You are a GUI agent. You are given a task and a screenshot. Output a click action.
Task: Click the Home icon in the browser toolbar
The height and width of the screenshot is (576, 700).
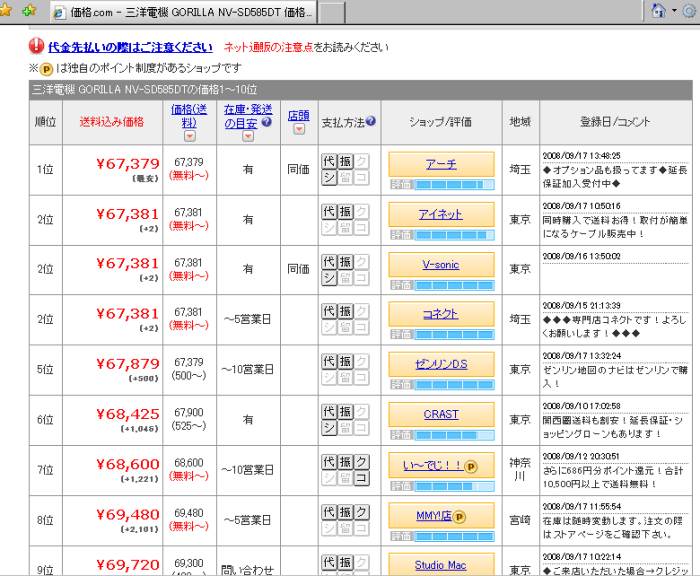[659, 10]
